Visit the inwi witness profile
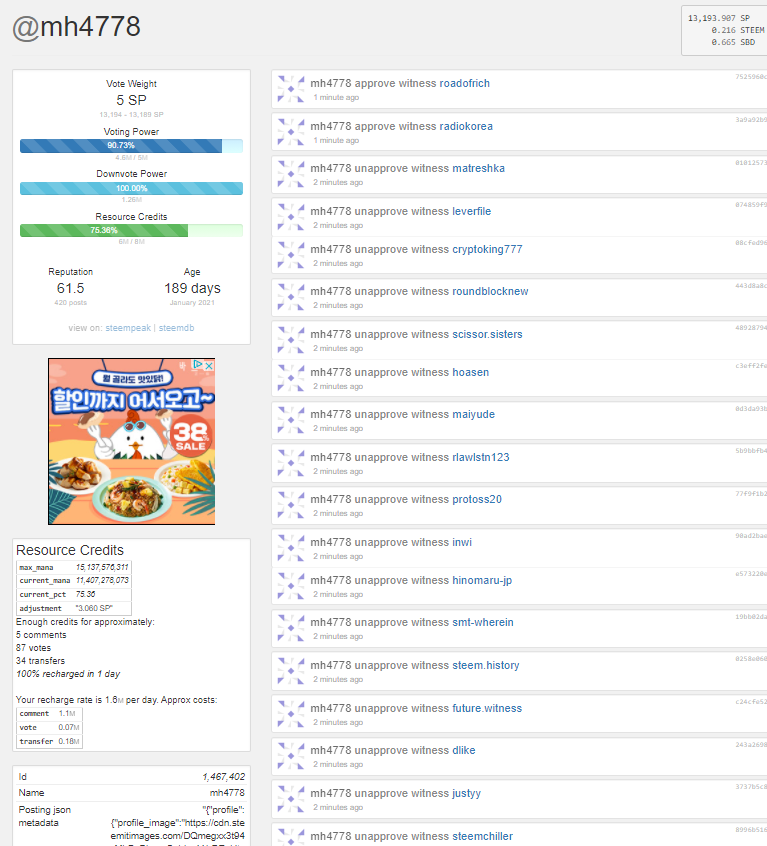 [x=462, y=542]
